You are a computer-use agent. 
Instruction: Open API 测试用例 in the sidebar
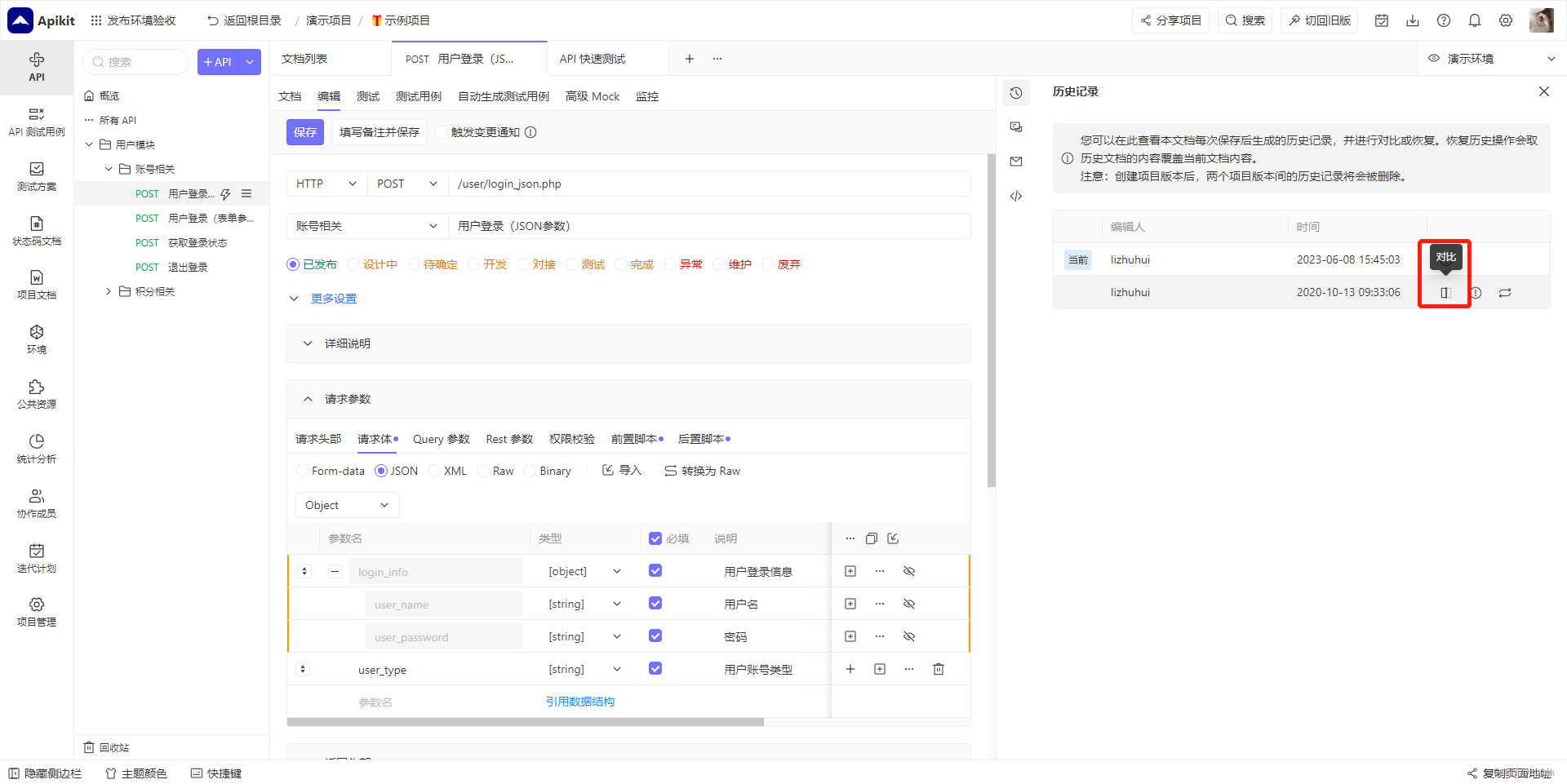coord(37,122)
